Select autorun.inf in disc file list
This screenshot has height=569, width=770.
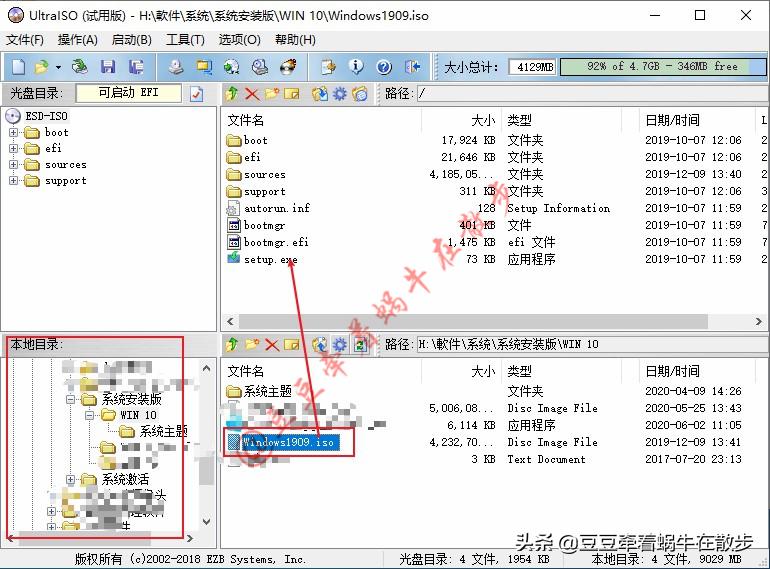pyautogui.click(x=277, y=208)
